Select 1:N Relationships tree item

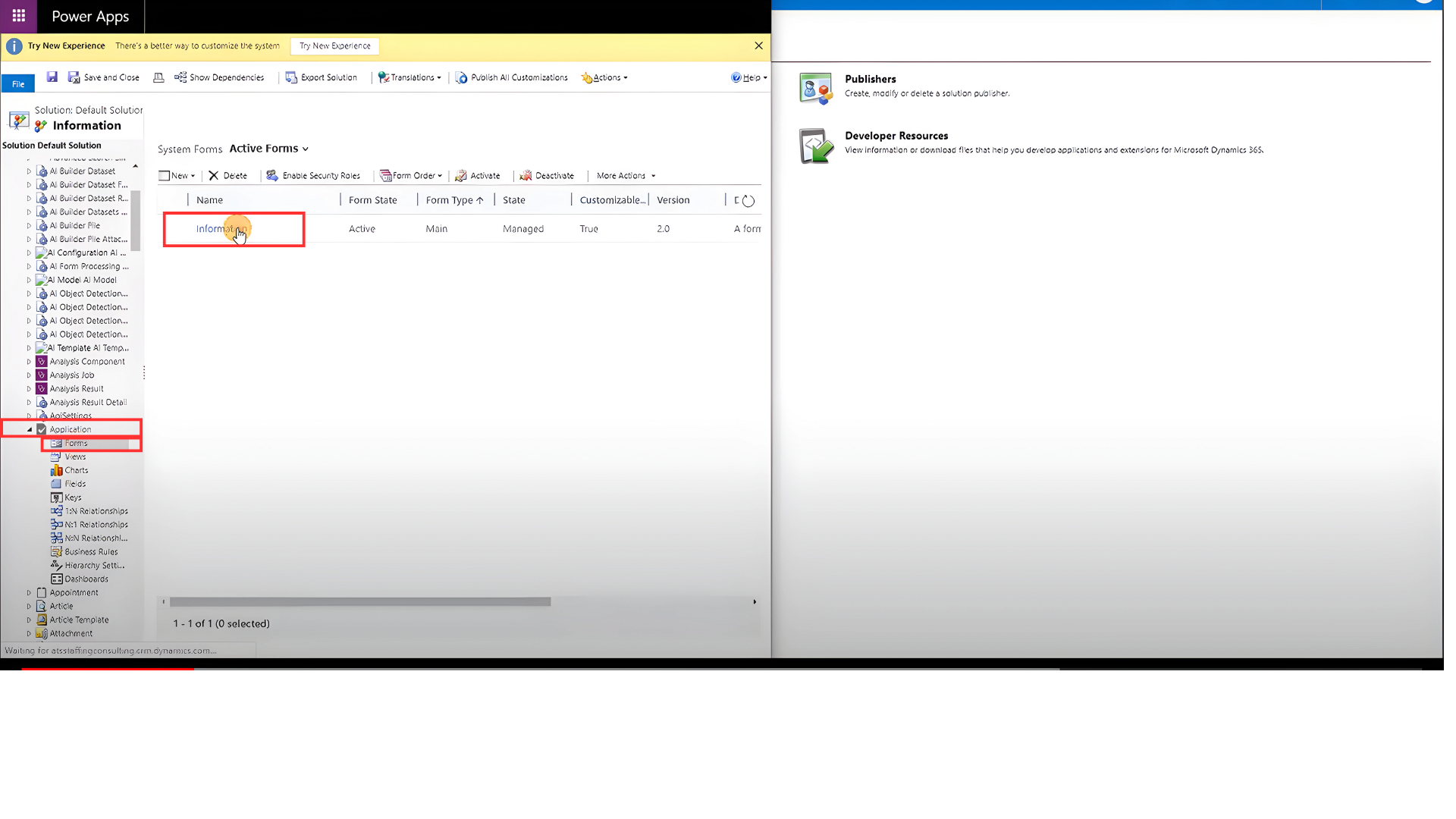[96, 511]
